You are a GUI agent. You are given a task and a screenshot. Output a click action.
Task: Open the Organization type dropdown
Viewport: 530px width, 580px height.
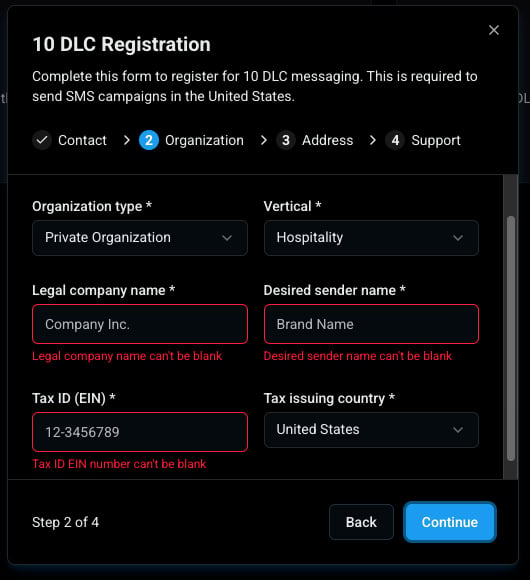140,238
